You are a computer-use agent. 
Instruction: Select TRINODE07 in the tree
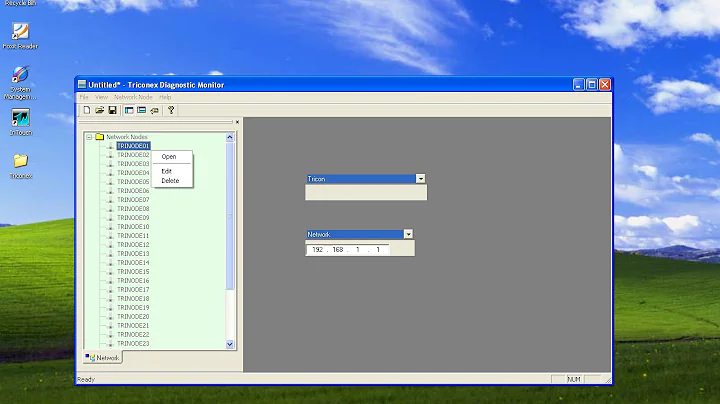point(133,200)
